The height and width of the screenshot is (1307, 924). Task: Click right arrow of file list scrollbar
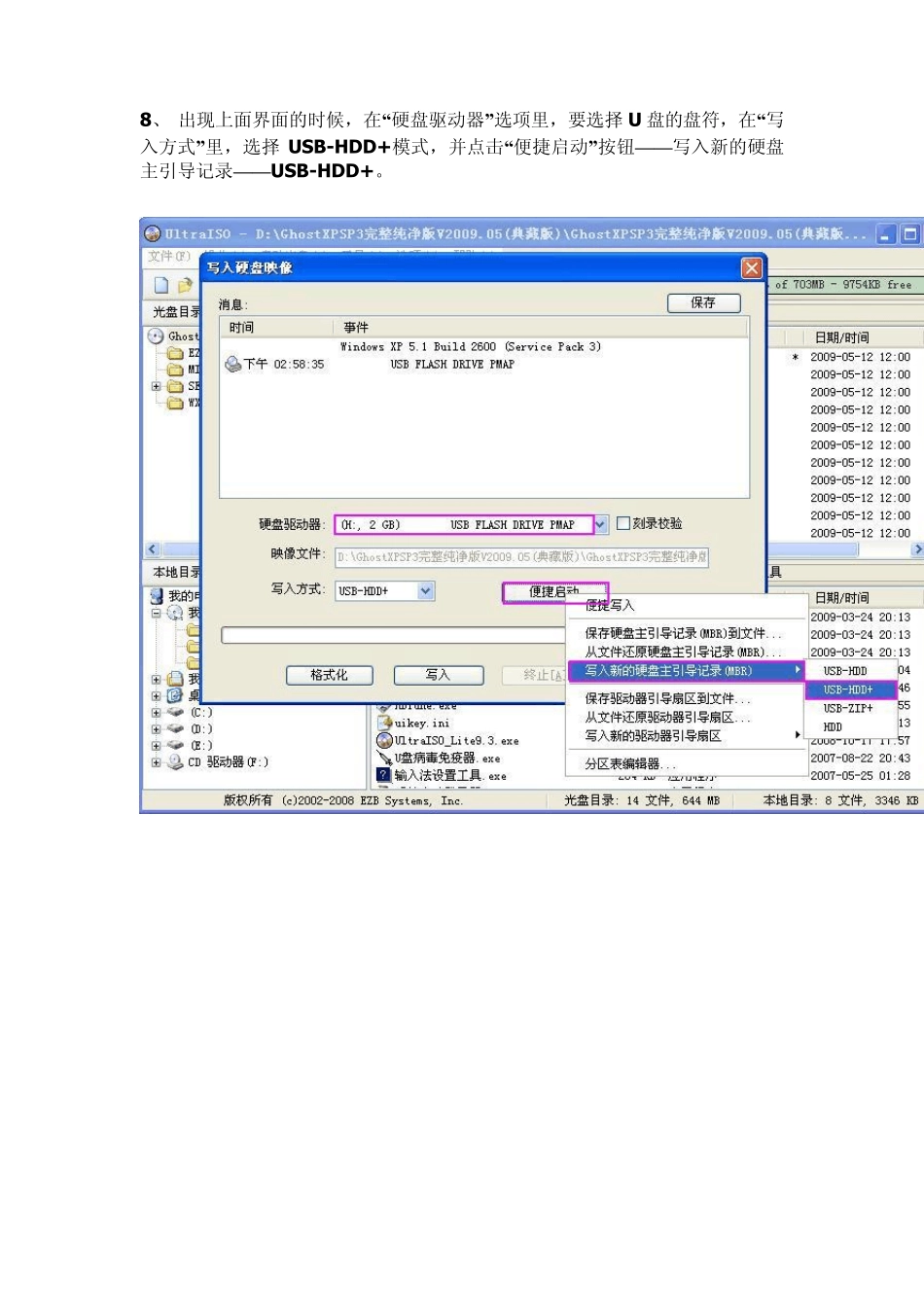coord(916,549)
